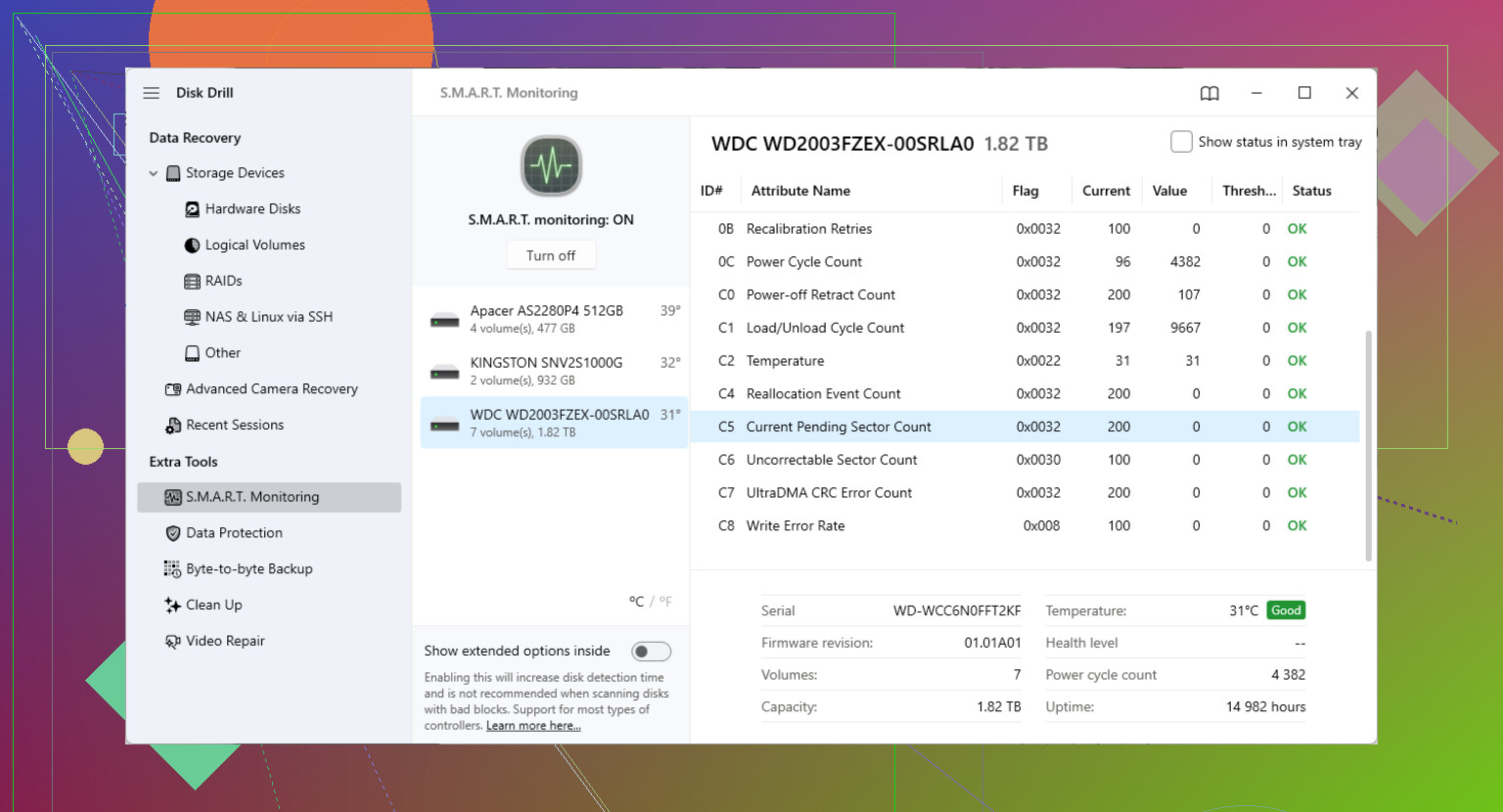
Task: Sort by Status column header
Action: tap(1311, 191)
